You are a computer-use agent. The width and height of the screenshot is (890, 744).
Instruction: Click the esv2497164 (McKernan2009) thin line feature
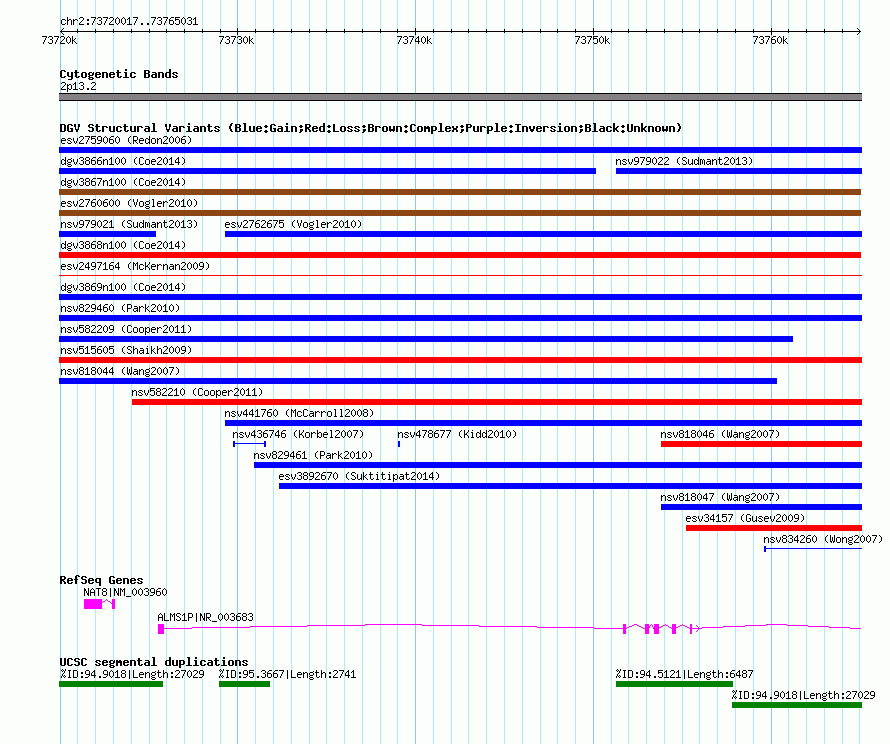click(460, 276)
